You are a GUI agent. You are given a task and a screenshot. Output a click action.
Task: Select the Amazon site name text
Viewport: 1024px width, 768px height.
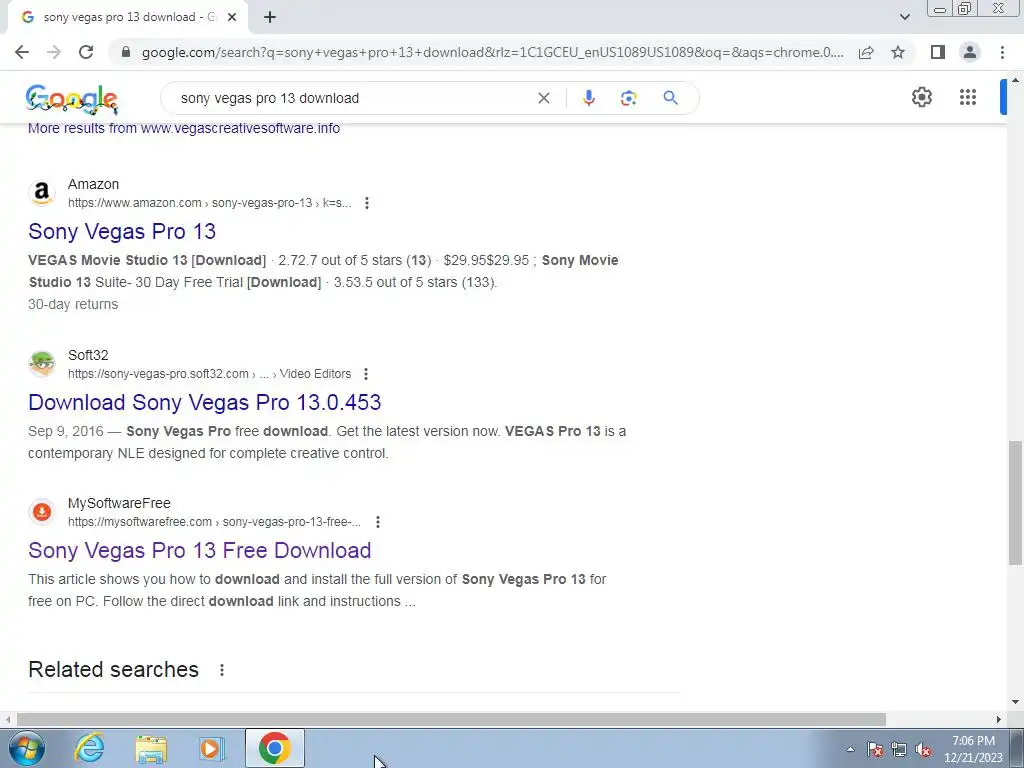pyautogui.click(x=93, y=184)
